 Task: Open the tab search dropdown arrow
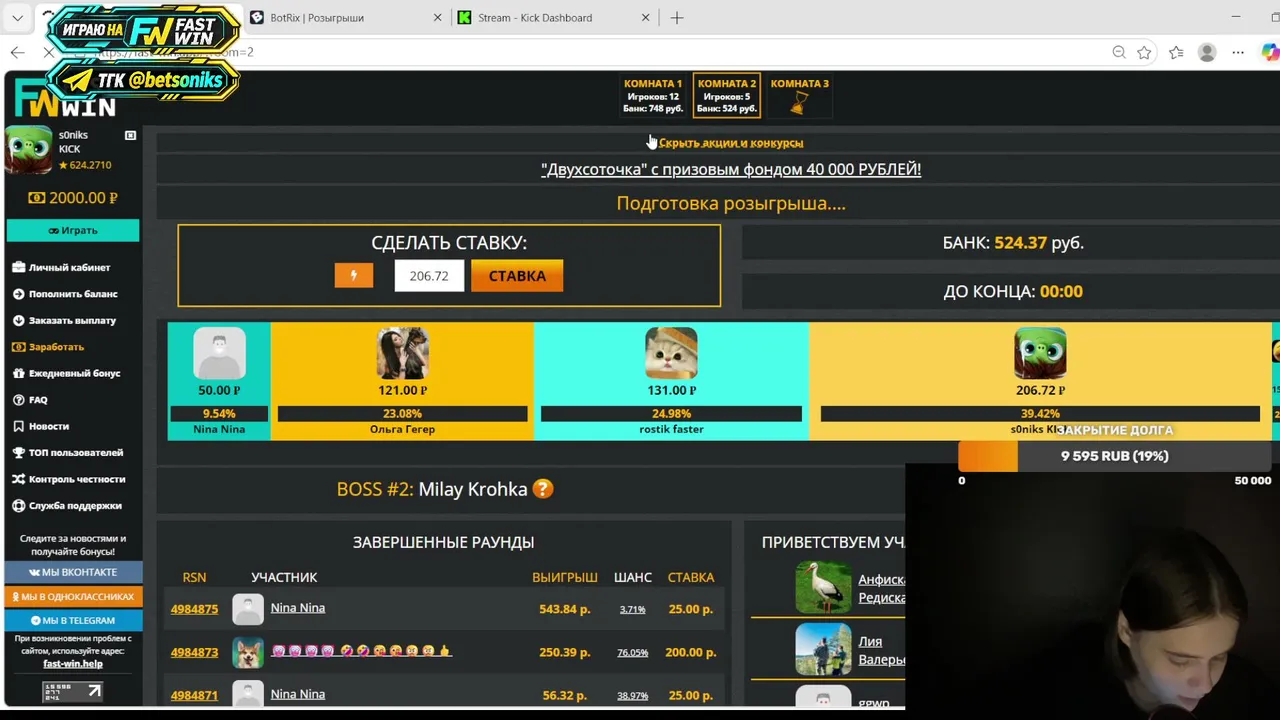[x=17, y=18]
